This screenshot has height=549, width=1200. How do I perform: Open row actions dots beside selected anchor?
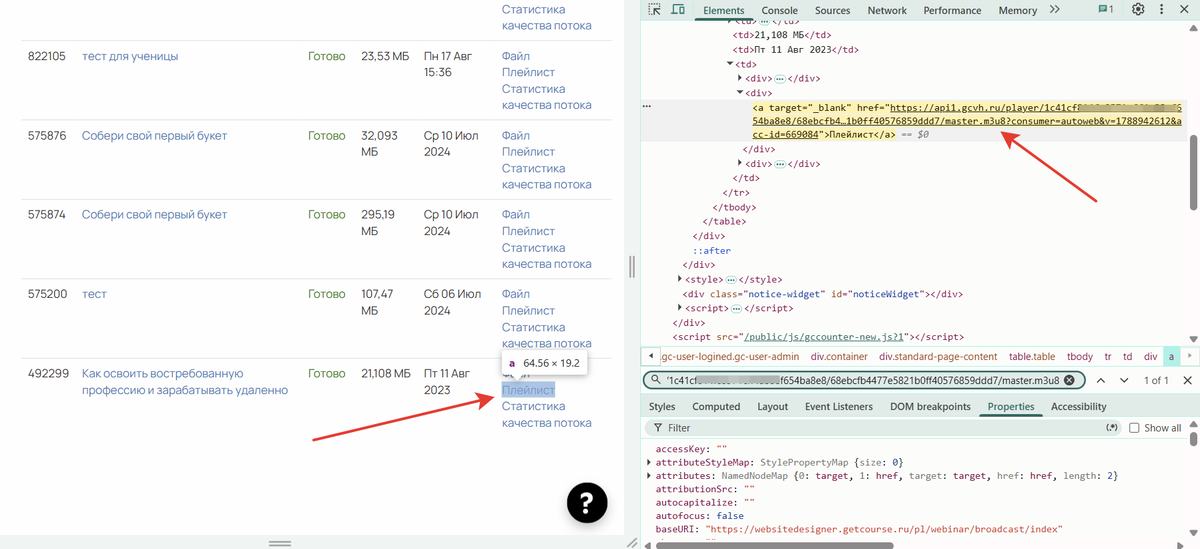tap(647, 106)
